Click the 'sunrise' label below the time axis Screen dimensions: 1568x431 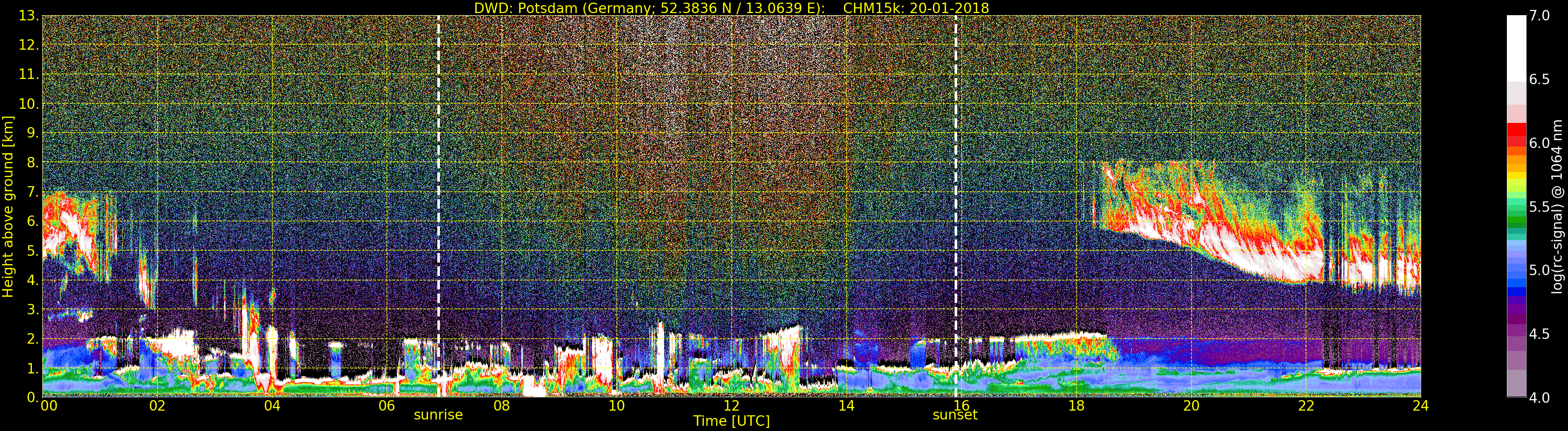(x=438, y=415)
